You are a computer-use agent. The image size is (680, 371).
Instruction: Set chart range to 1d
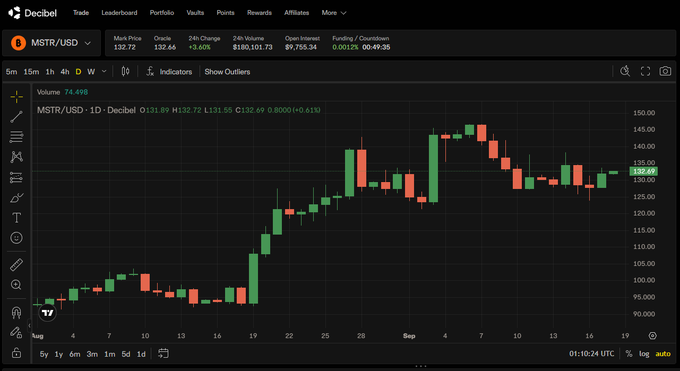tap(141, 354)
